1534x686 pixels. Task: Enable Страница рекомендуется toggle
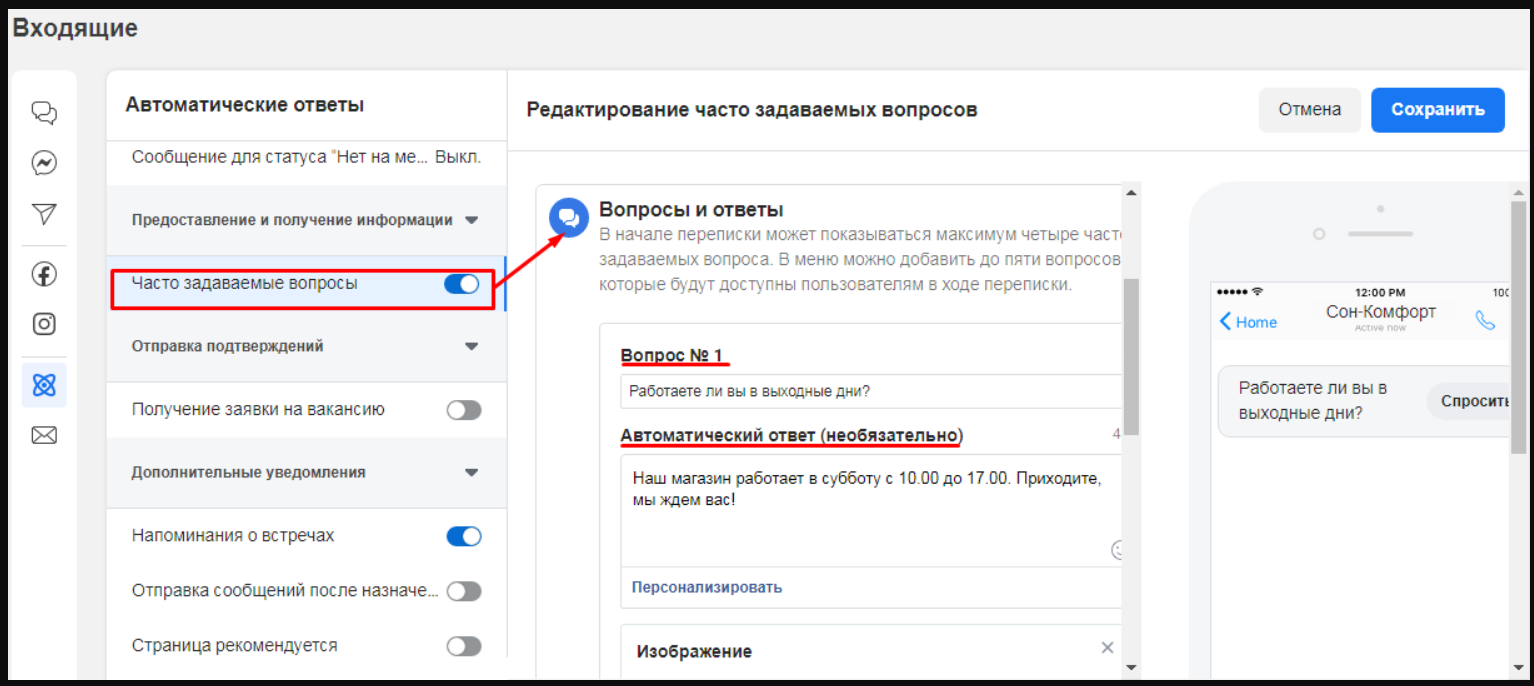pos(463,645)
